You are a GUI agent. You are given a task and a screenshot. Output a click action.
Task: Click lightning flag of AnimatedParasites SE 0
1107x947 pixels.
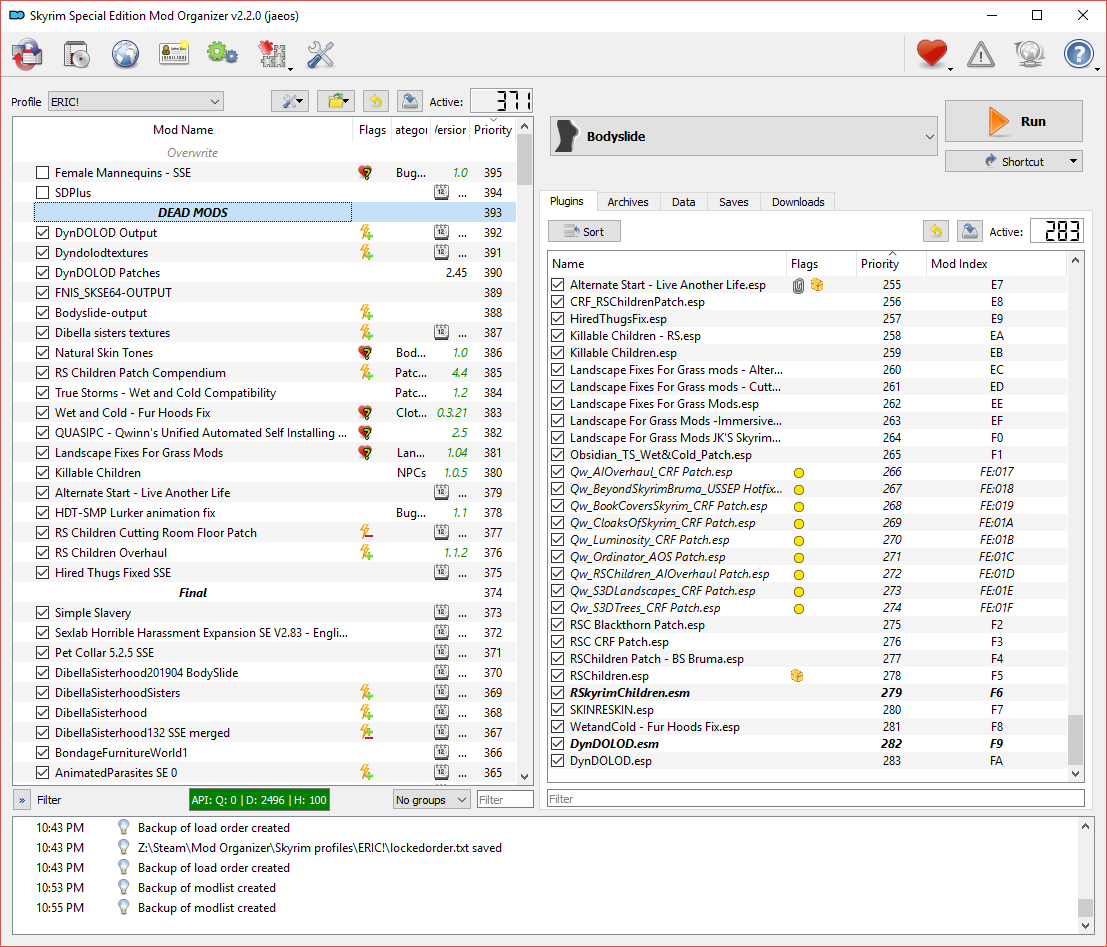tap(366, 773)
